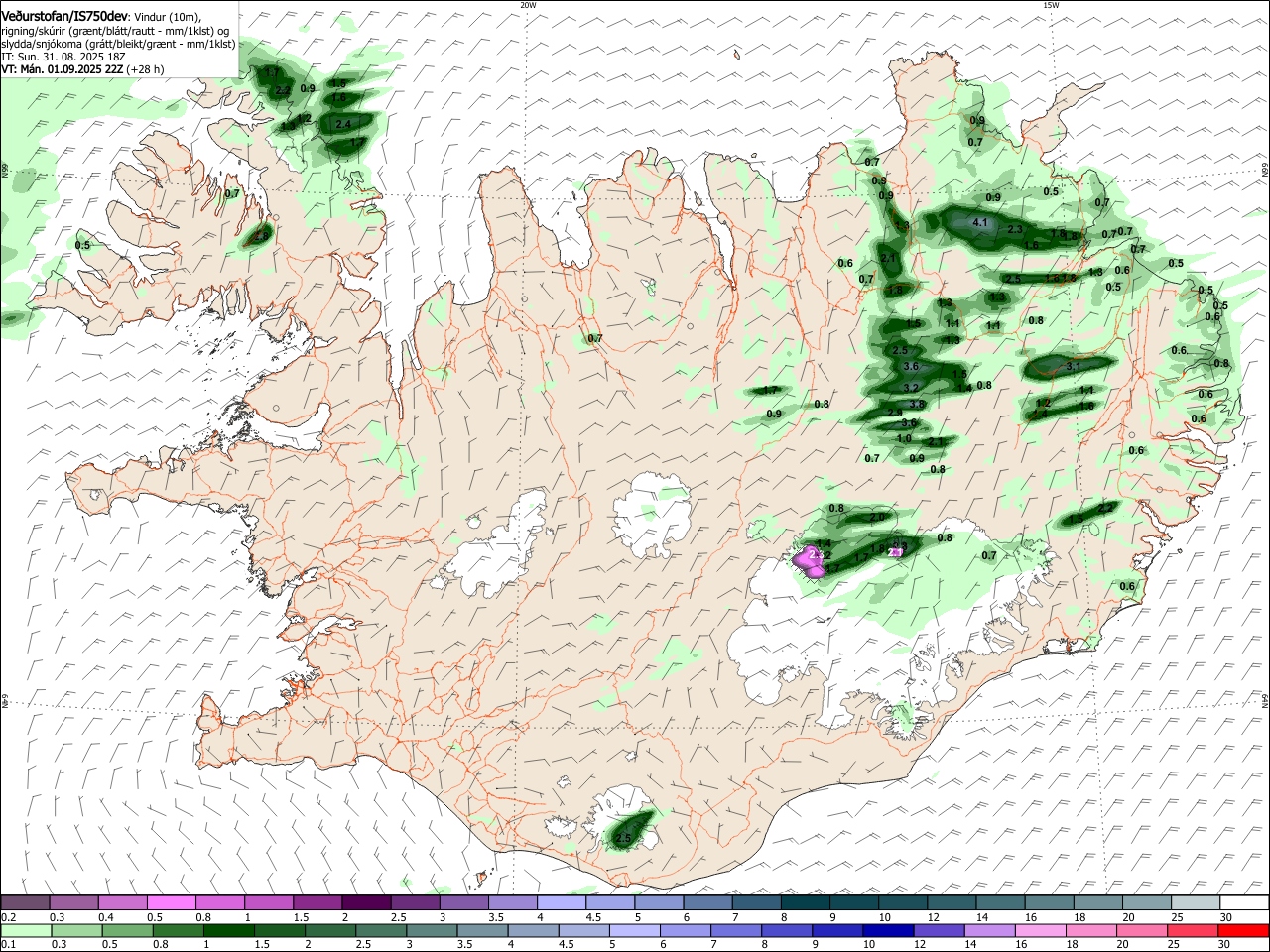The image size is (1270, 952).
Task: Click the '0.4' label in the upper legend row
Action: [x=106, y=917]
